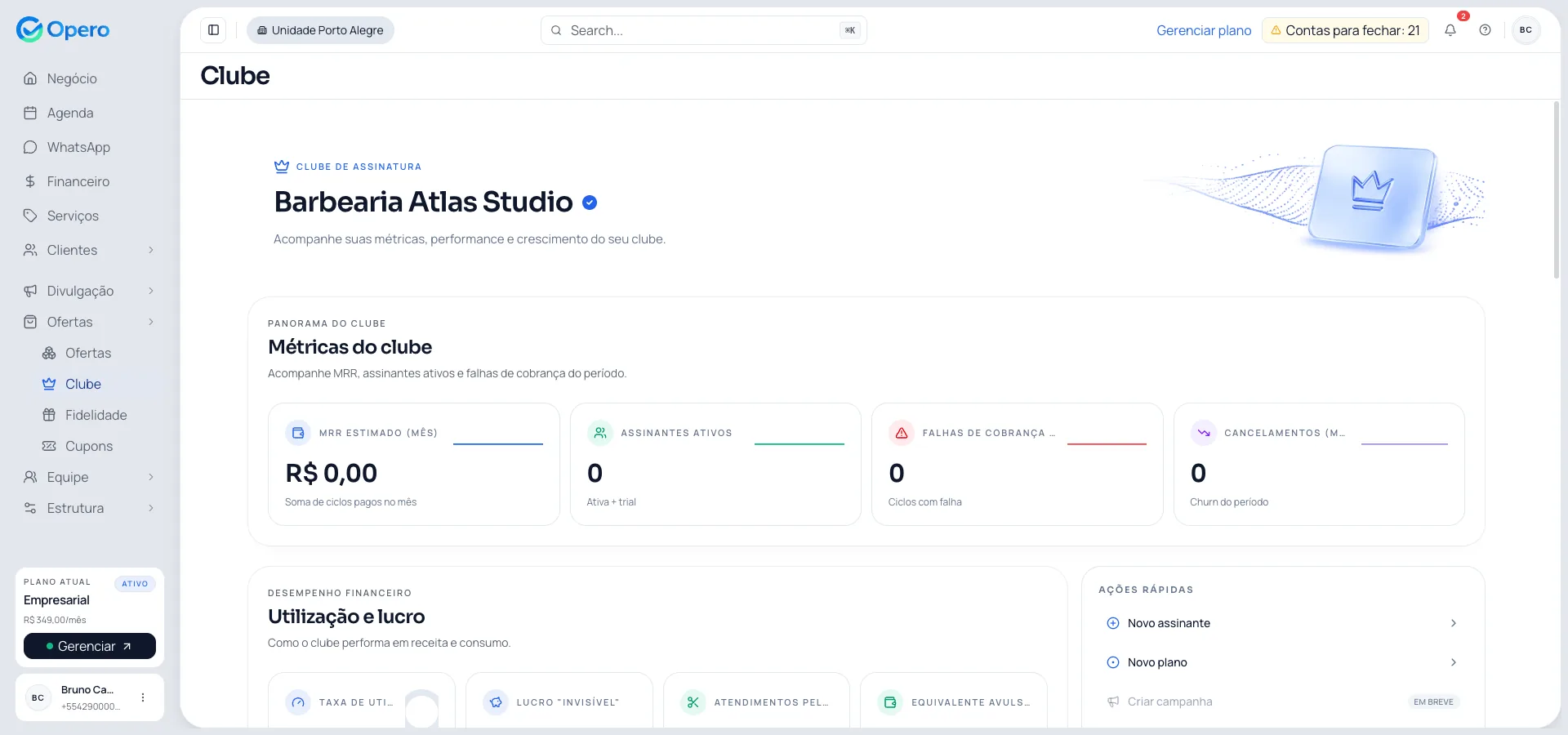Open user options three-dot menu
This screenshot has height=735, width=1568.
coord(143,697)
